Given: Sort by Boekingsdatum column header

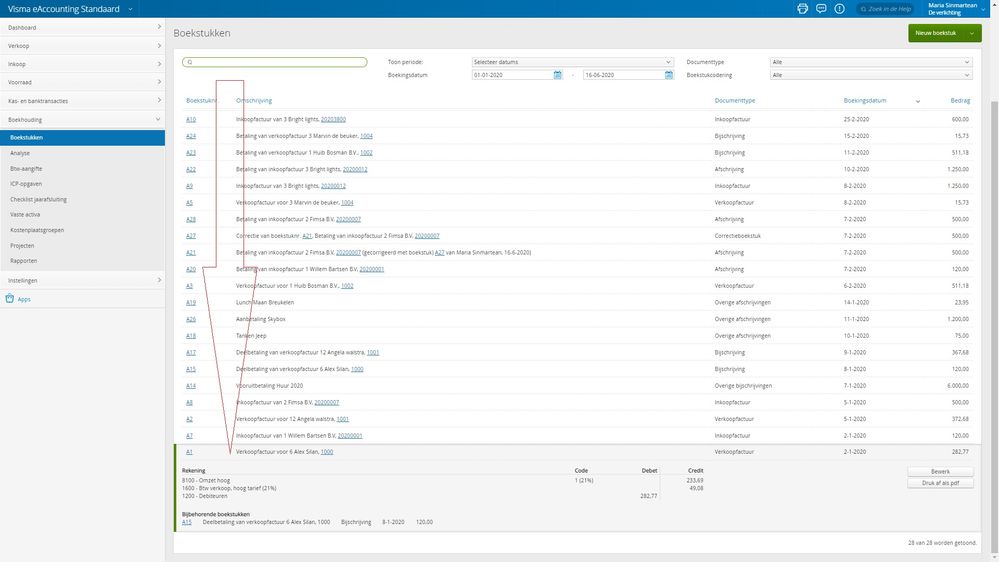Looking at the screenshot, I should [865, 101].
